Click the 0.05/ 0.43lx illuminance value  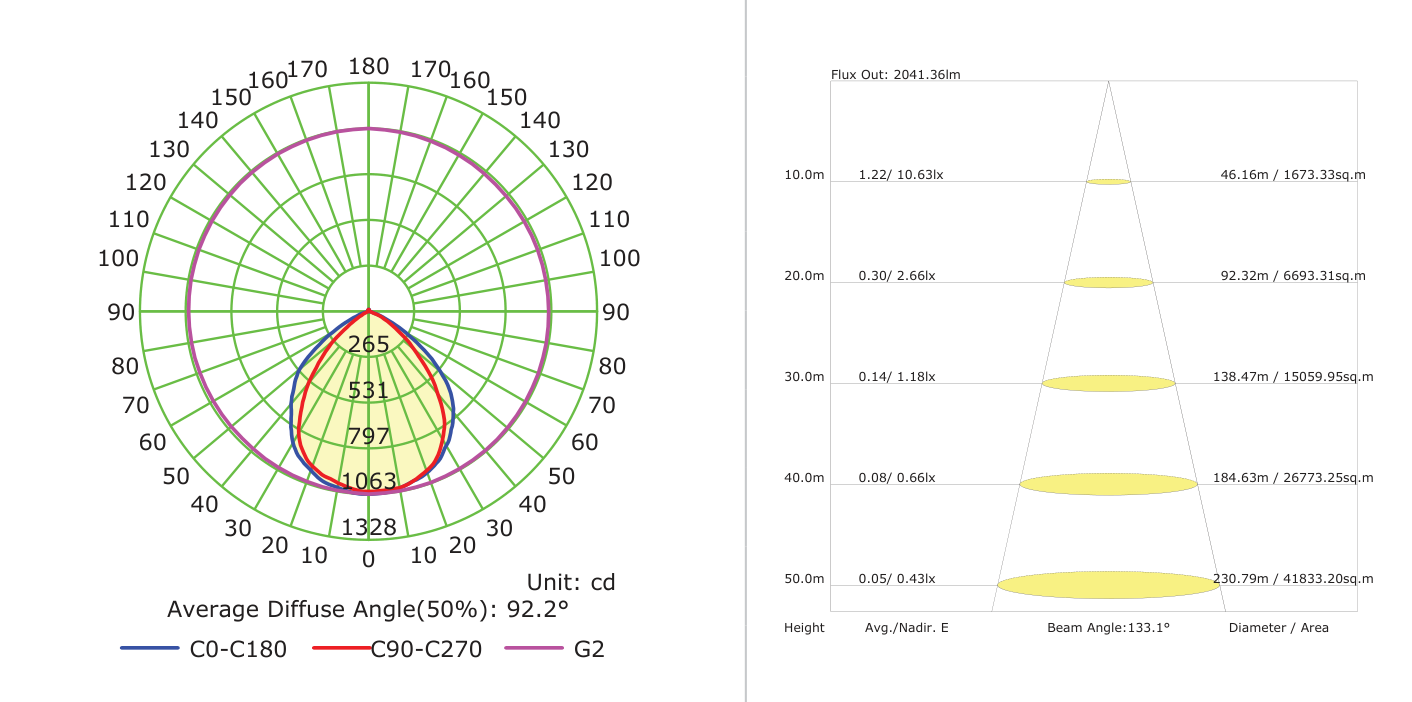(x=897, y=579)
